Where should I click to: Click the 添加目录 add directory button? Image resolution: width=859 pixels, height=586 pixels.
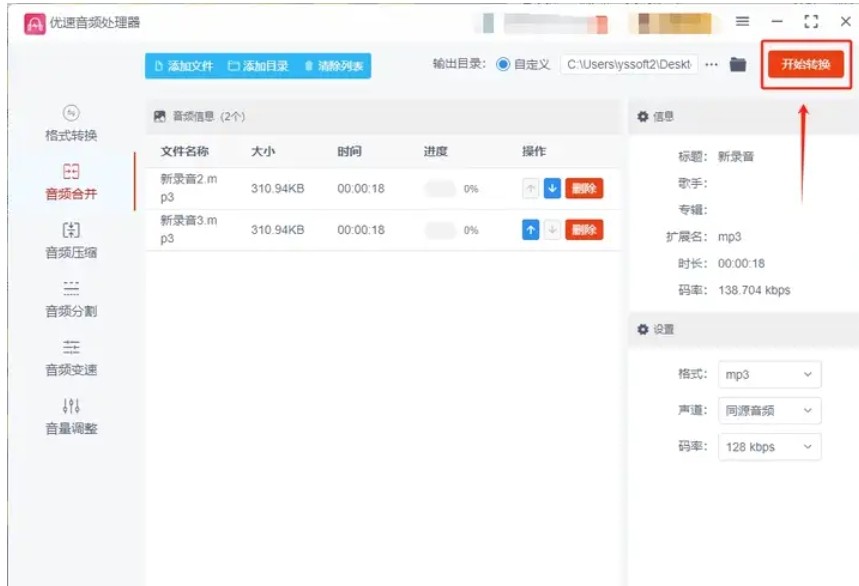click(258, 66)
